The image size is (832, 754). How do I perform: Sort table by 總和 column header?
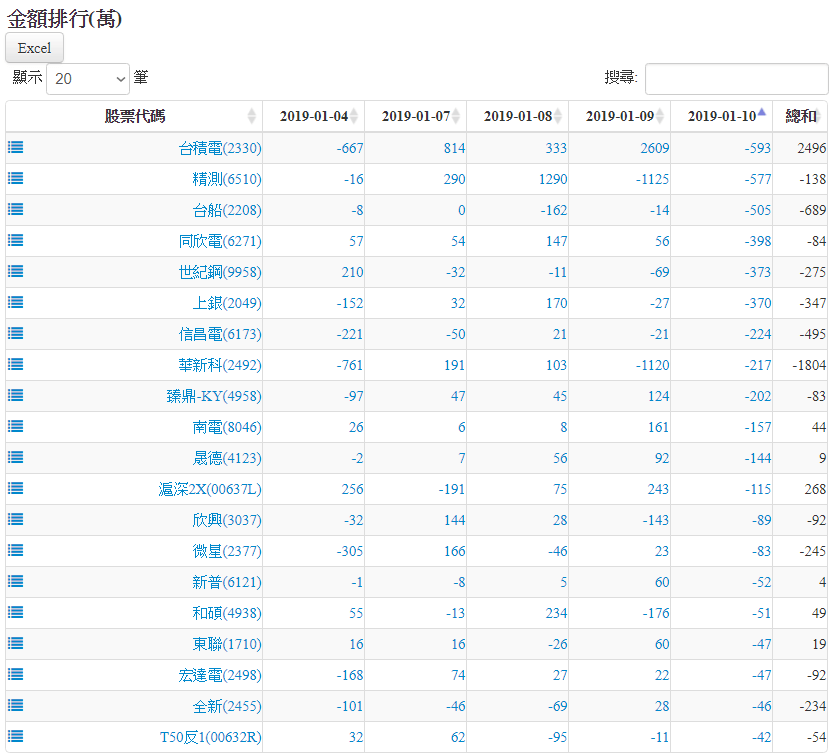800,116
